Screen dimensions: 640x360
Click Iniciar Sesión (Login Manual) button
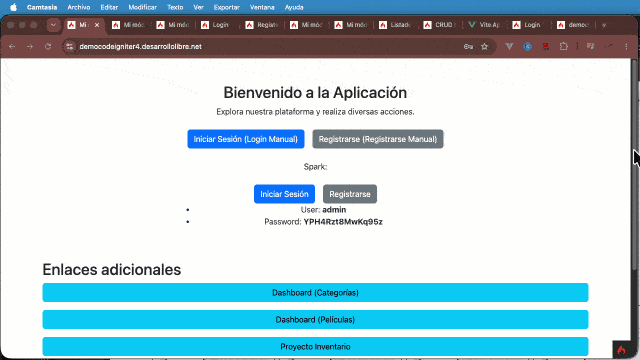[x=246, y=139]
